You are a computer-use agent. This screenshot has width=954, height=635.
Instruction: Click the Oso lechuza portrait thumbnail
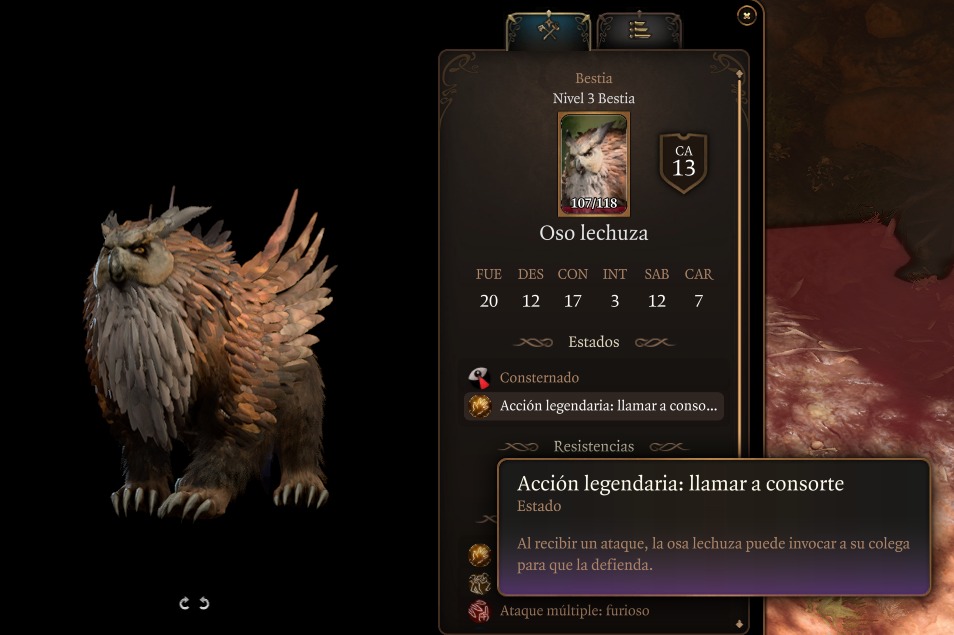click(x=594, y=164)
